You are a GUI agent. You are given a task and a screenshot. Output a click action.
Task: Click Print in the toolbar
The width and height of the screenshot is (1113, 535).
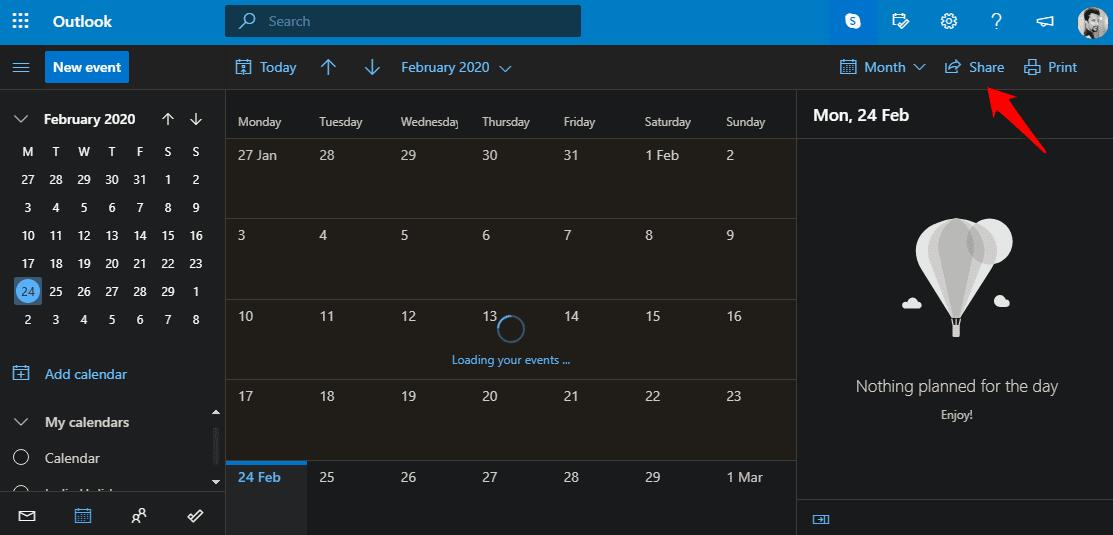[1051, 67]
